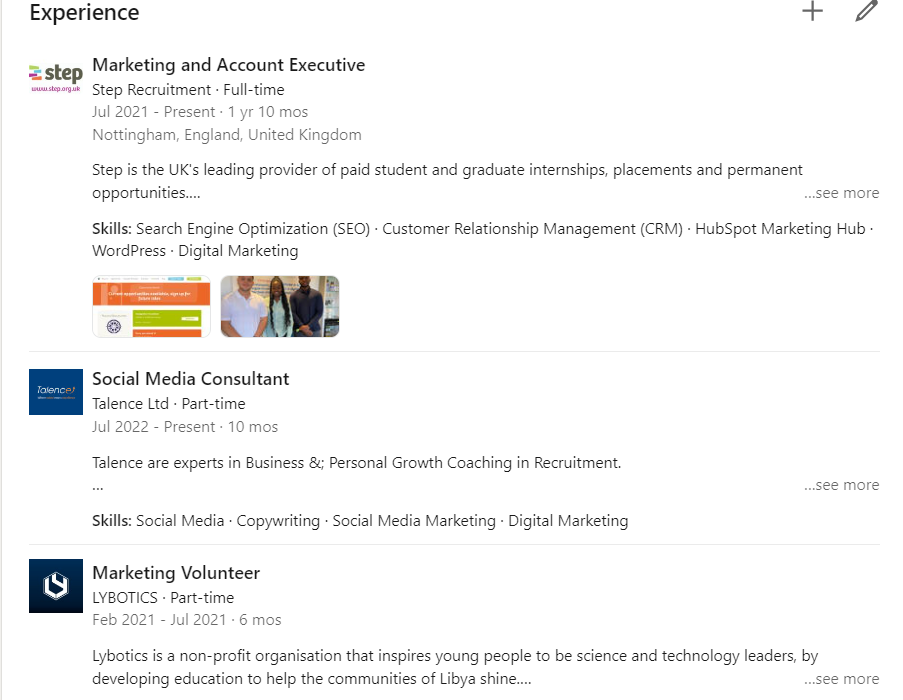Click the Nottingham, England location text
The height and width of the screenshot is (700, 903).
point(227,135)
